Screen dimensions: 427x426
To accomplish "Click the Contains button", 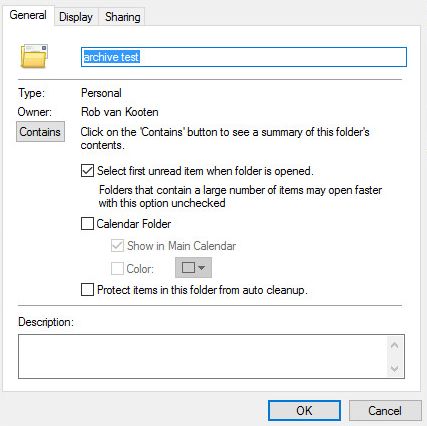I will tap(40, 132).
